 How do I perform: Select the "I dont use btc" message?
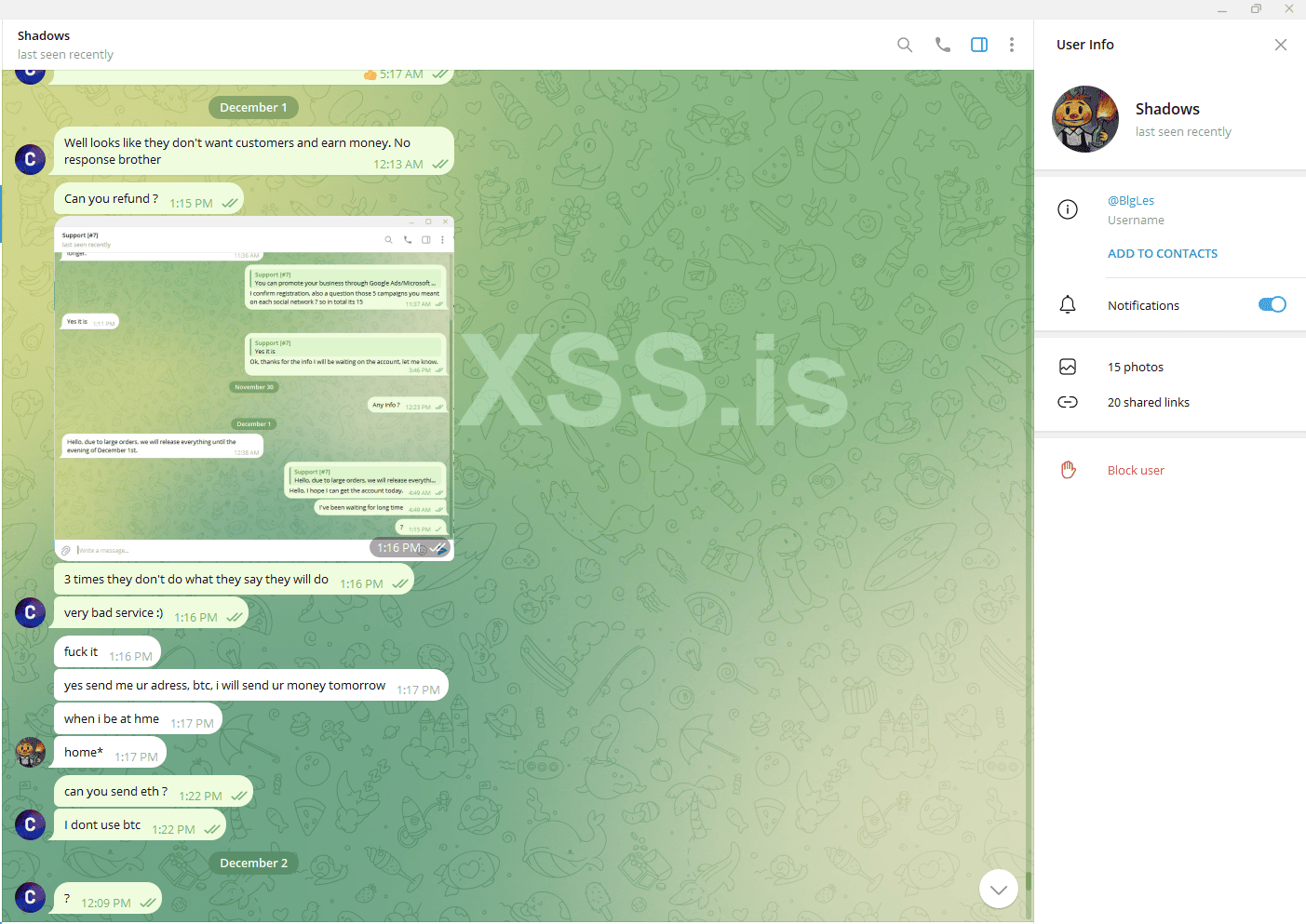click(x=140, y=825)
